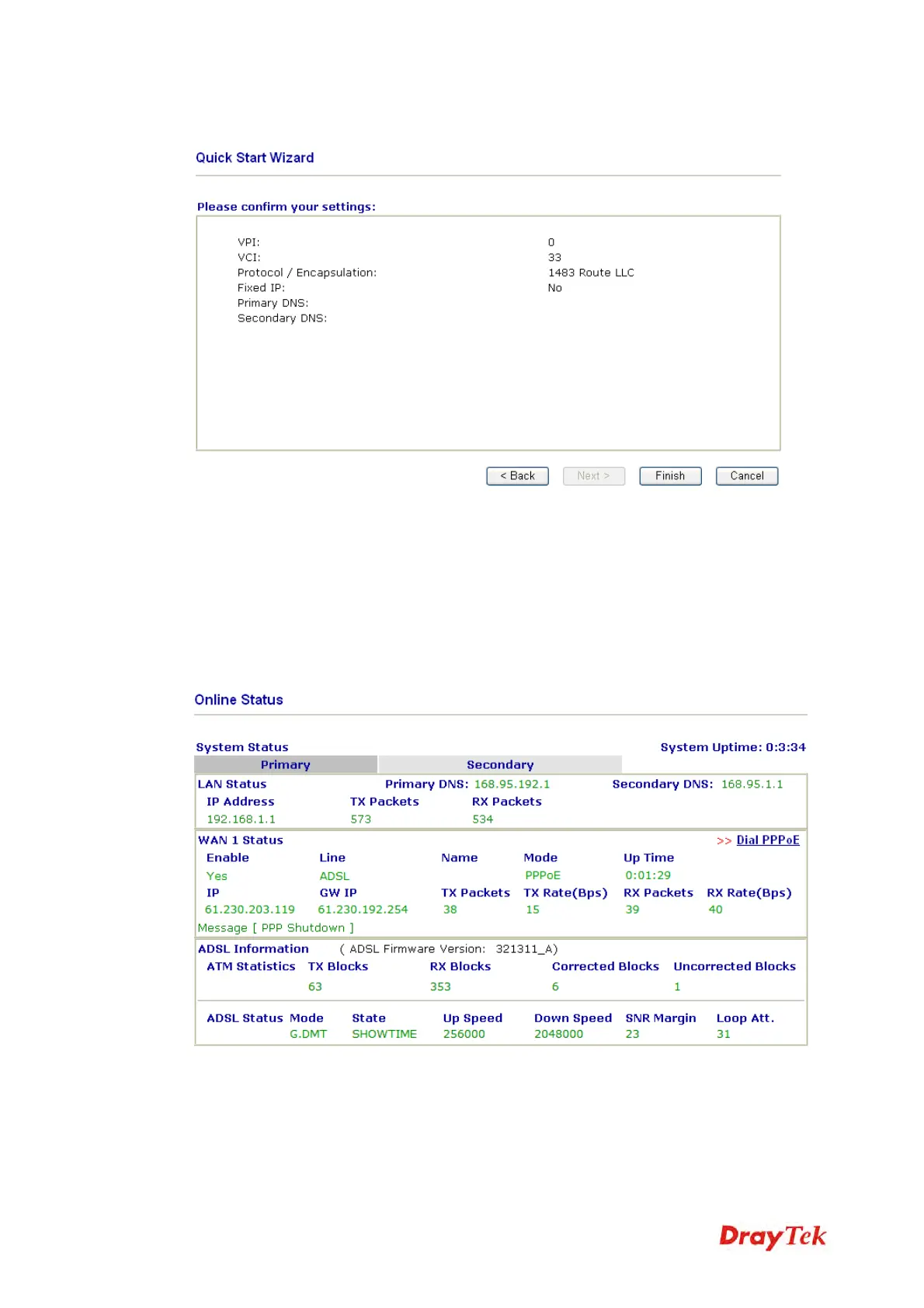Select Up Speed value 256000
This screenshot has width=924, height=1308.
coord(464,1034)
